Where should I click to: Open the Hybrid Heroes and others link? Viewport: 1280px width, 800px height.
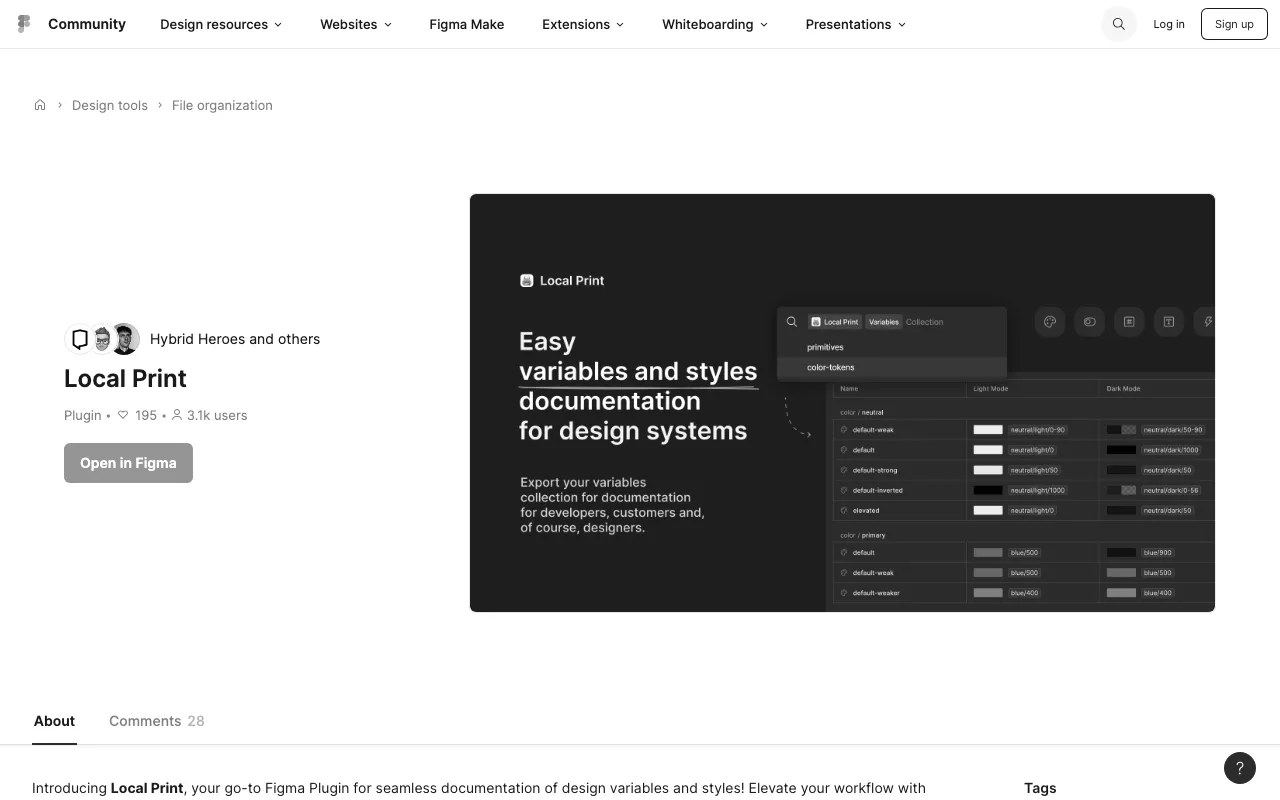pyautogui.click(x=235, y=339)
